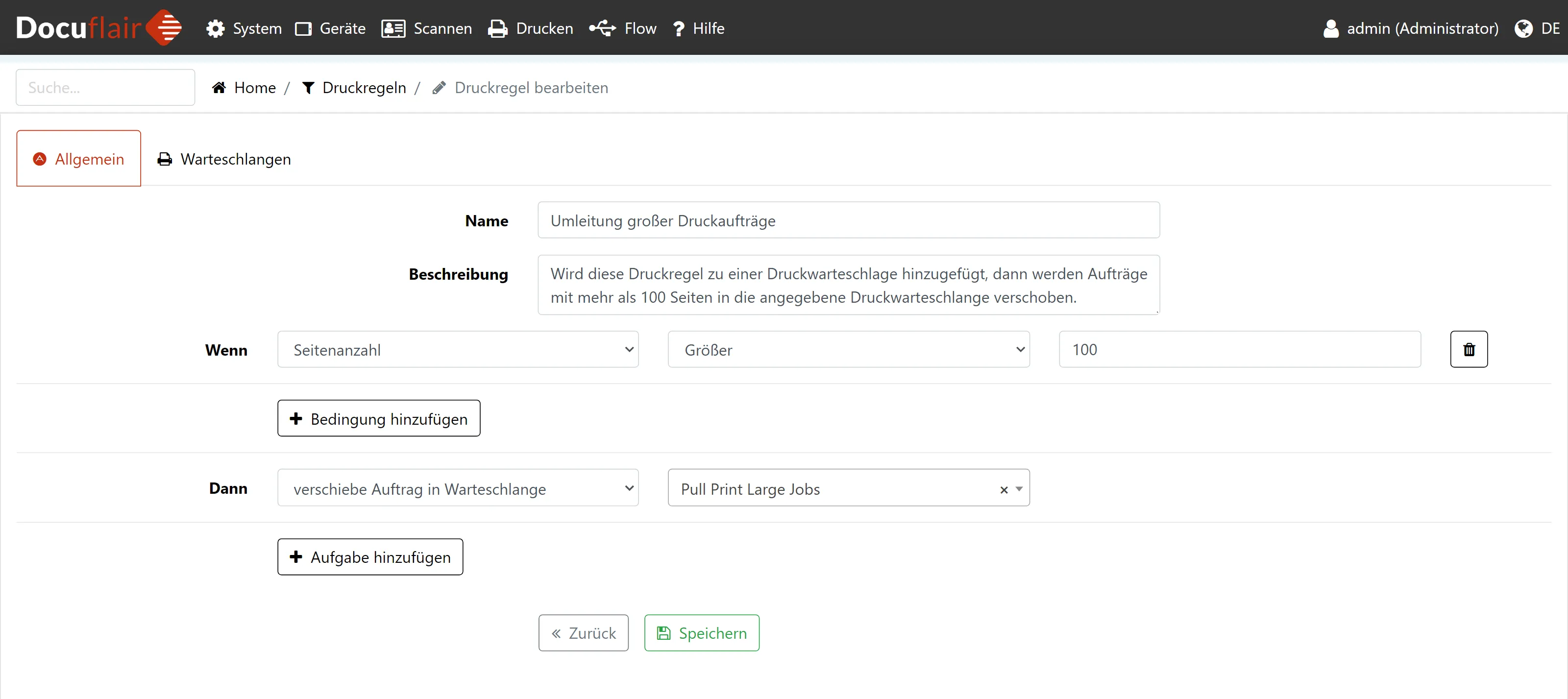1568x699 pixels.
Task: Open the System gear menu
Action: click(244, 28)
